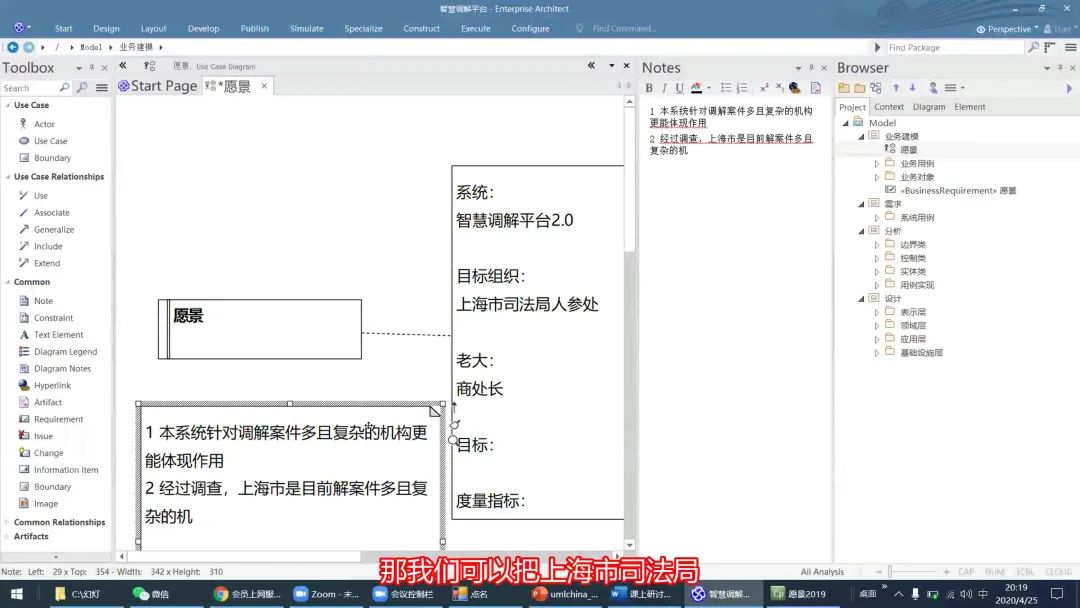Expand the Common Relationships section

coord(8,522)
